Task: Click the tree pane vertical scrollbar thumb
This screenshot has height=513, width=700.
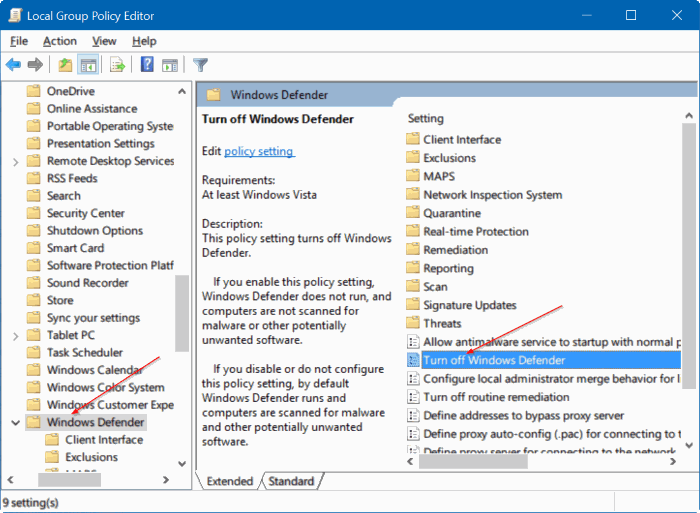Action: (181, 313)
